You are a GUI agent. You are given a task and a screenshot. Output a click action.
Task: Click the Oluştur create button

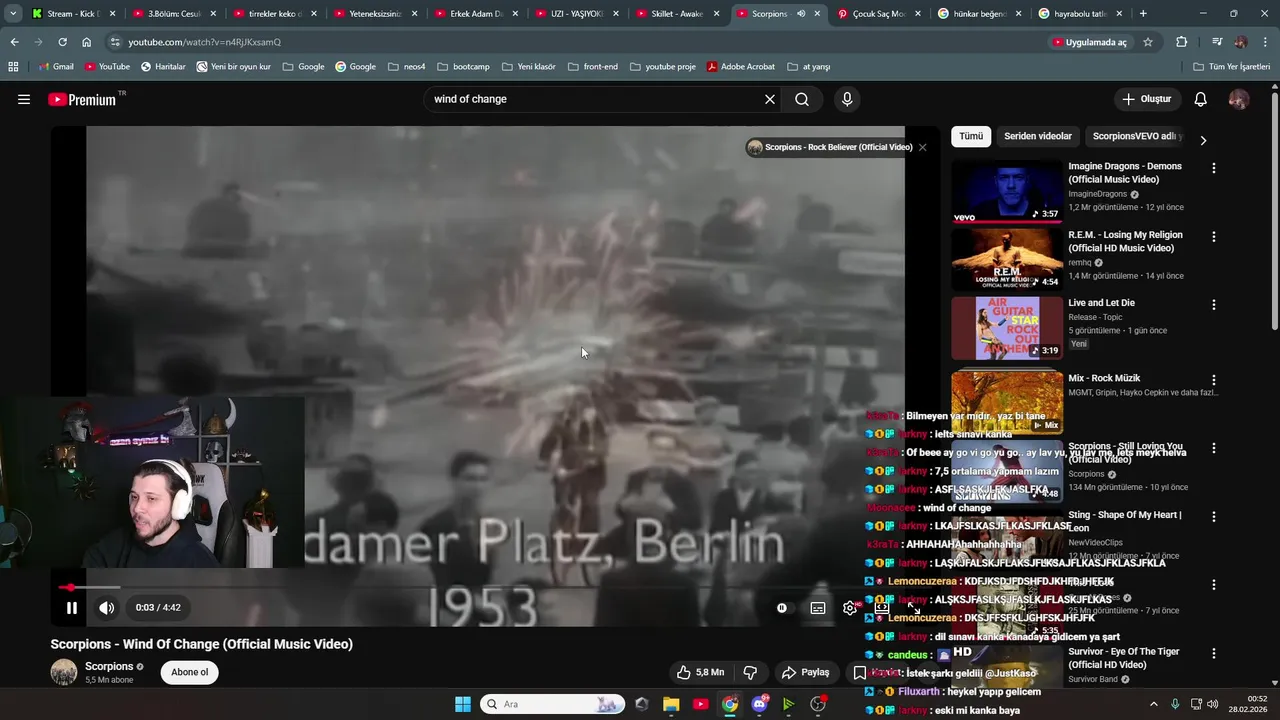click(x=1146, y=99)
